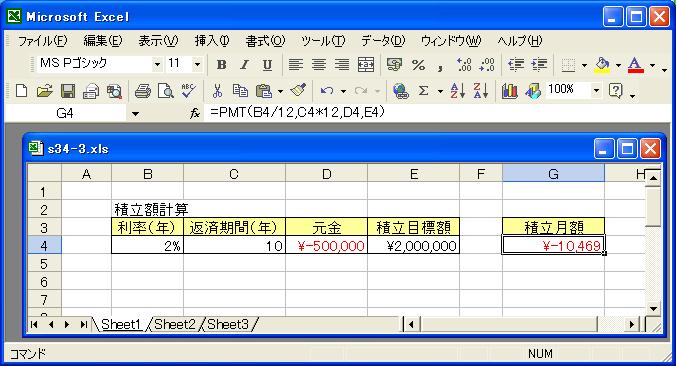
Task: Click the Format Painter brush icon
Action: coord(298,91)
